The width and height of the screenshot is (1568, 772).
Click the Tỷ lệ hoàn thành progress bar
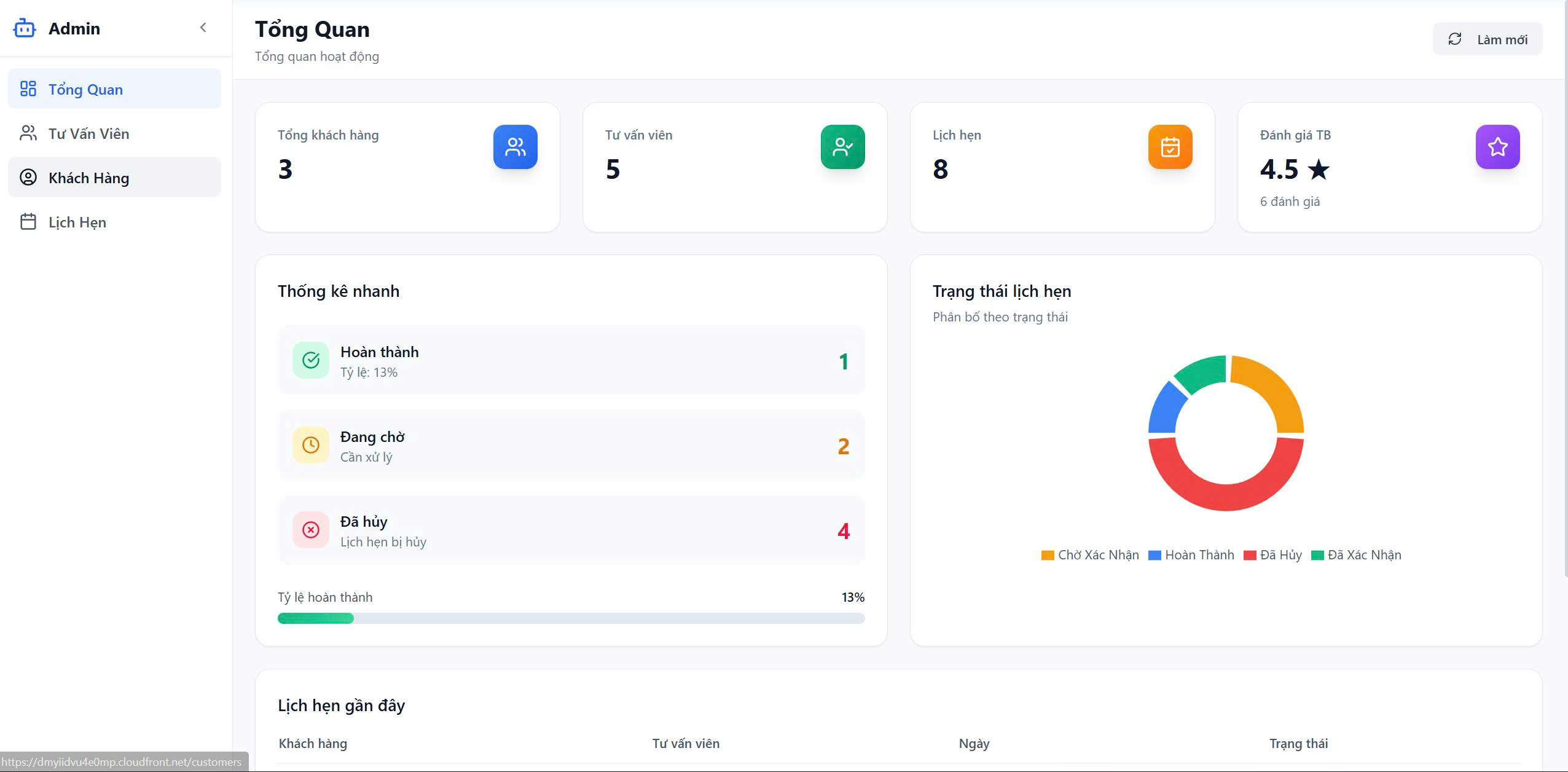[571, 618]
